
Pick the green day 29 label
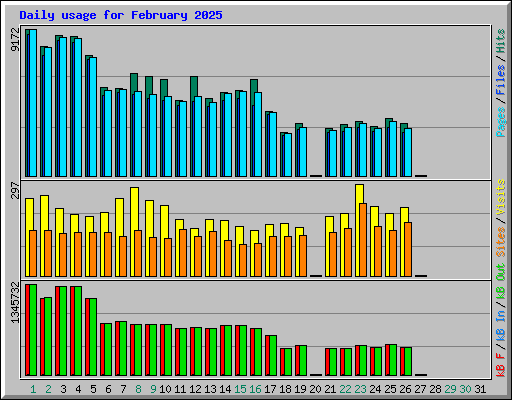pos(450,389)
